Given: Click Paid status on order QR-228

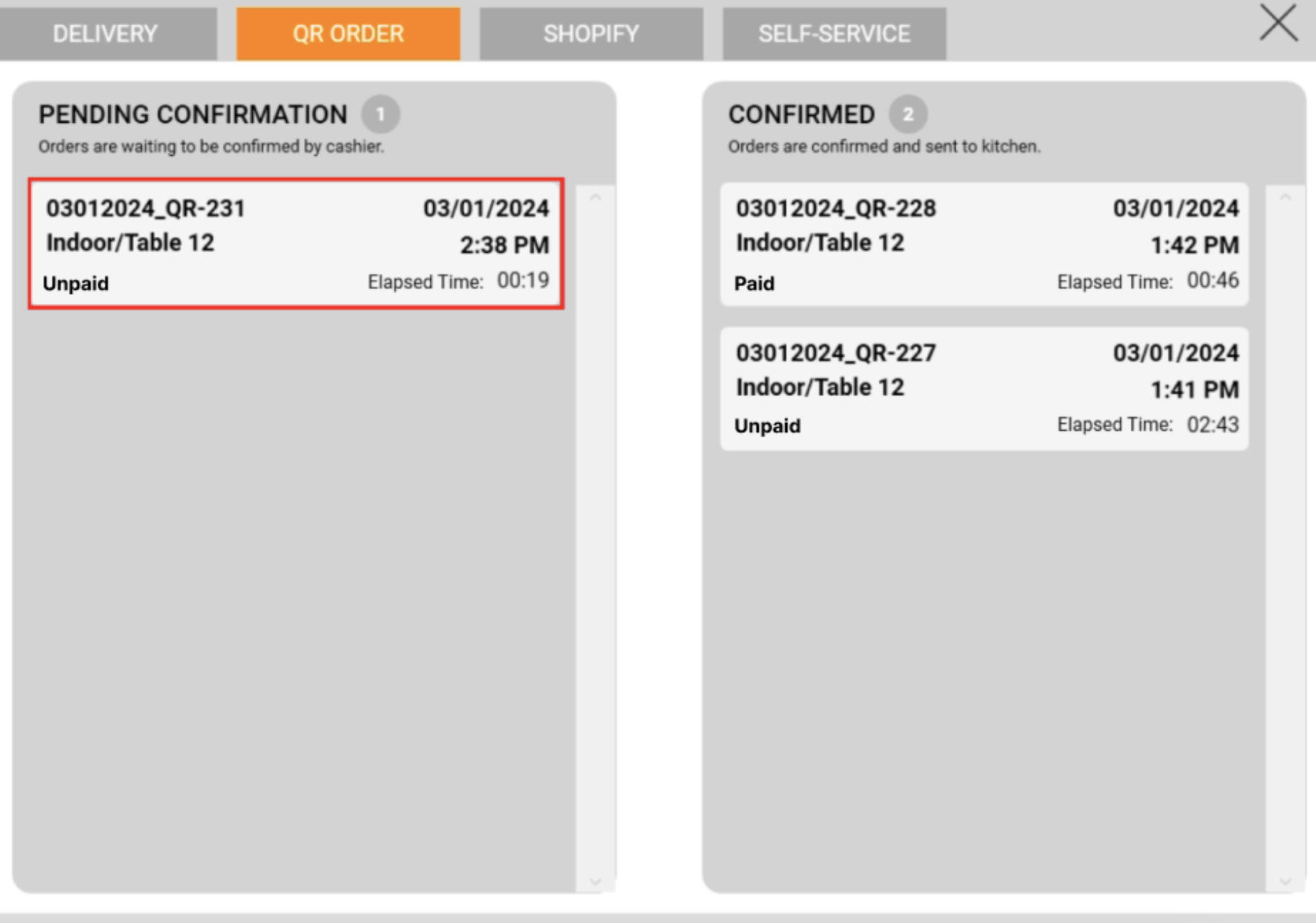Looking at the screenshot, I should pyautogui.click(x=754, y=283).
